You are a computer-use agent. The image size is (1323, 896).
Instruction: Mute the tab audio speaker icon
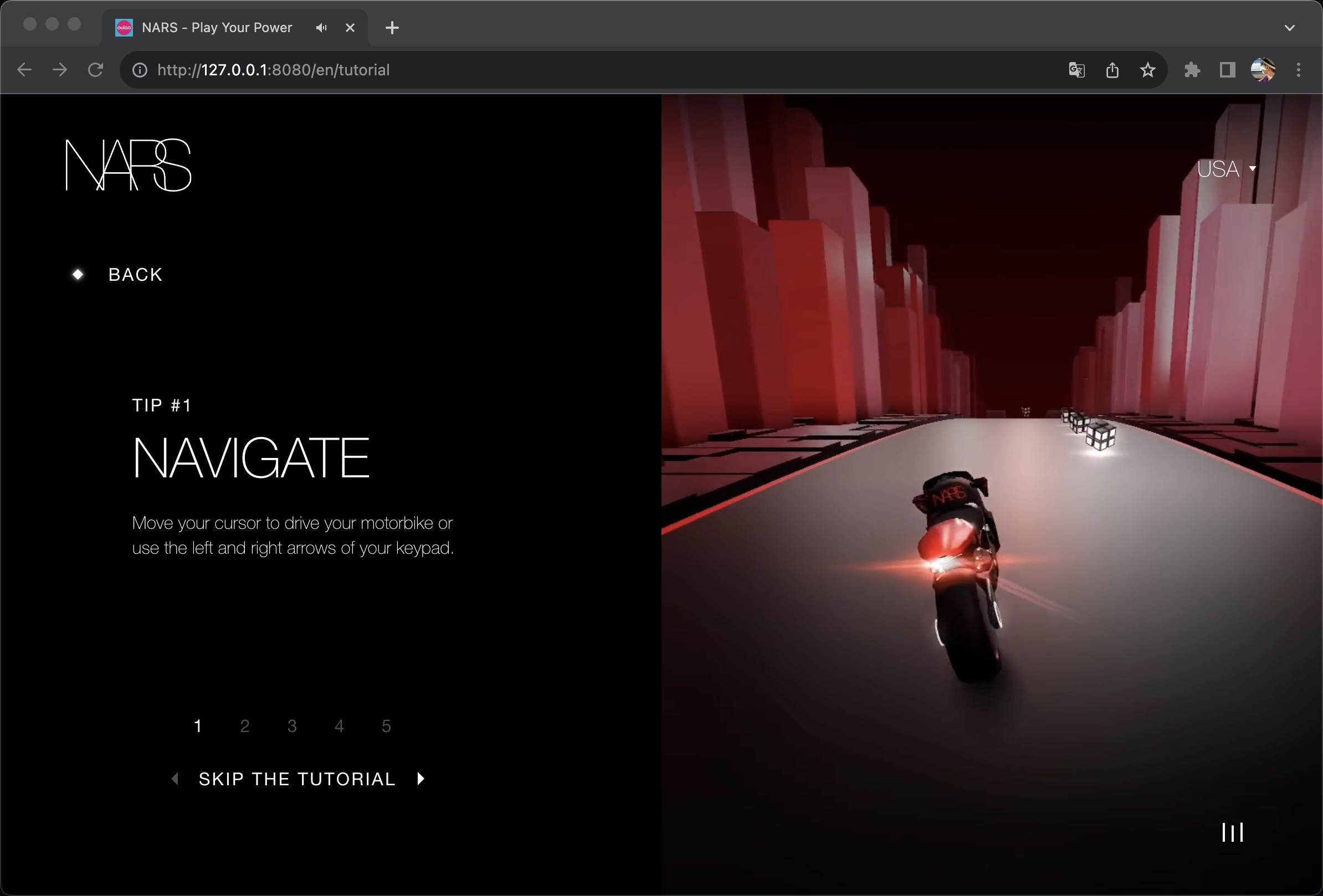(322, 27)
